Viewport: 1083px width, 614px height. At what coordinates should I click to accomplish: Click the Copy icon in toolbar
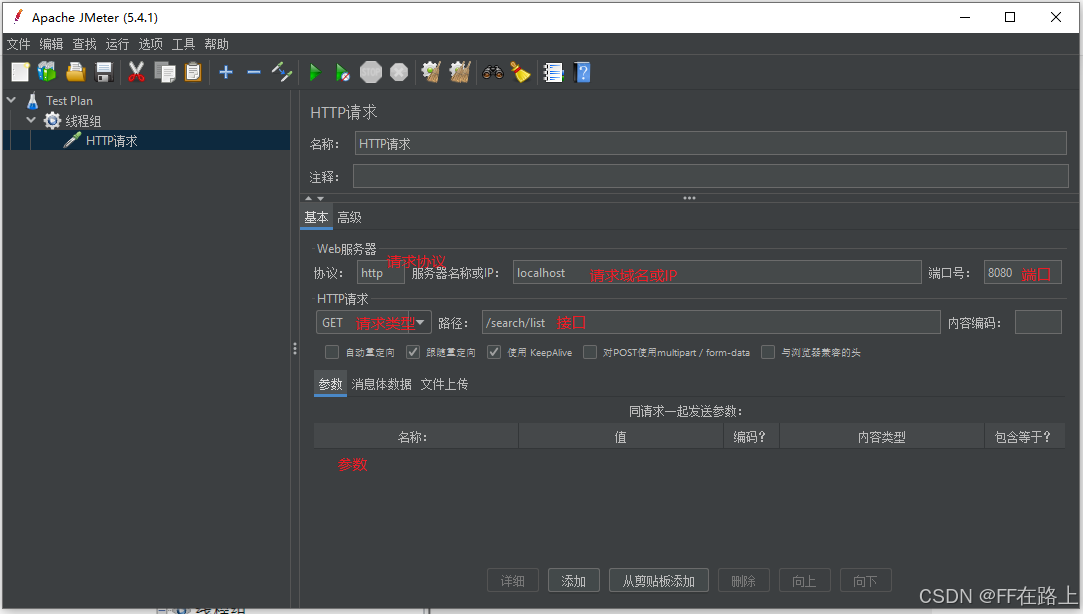click(164, 72)
